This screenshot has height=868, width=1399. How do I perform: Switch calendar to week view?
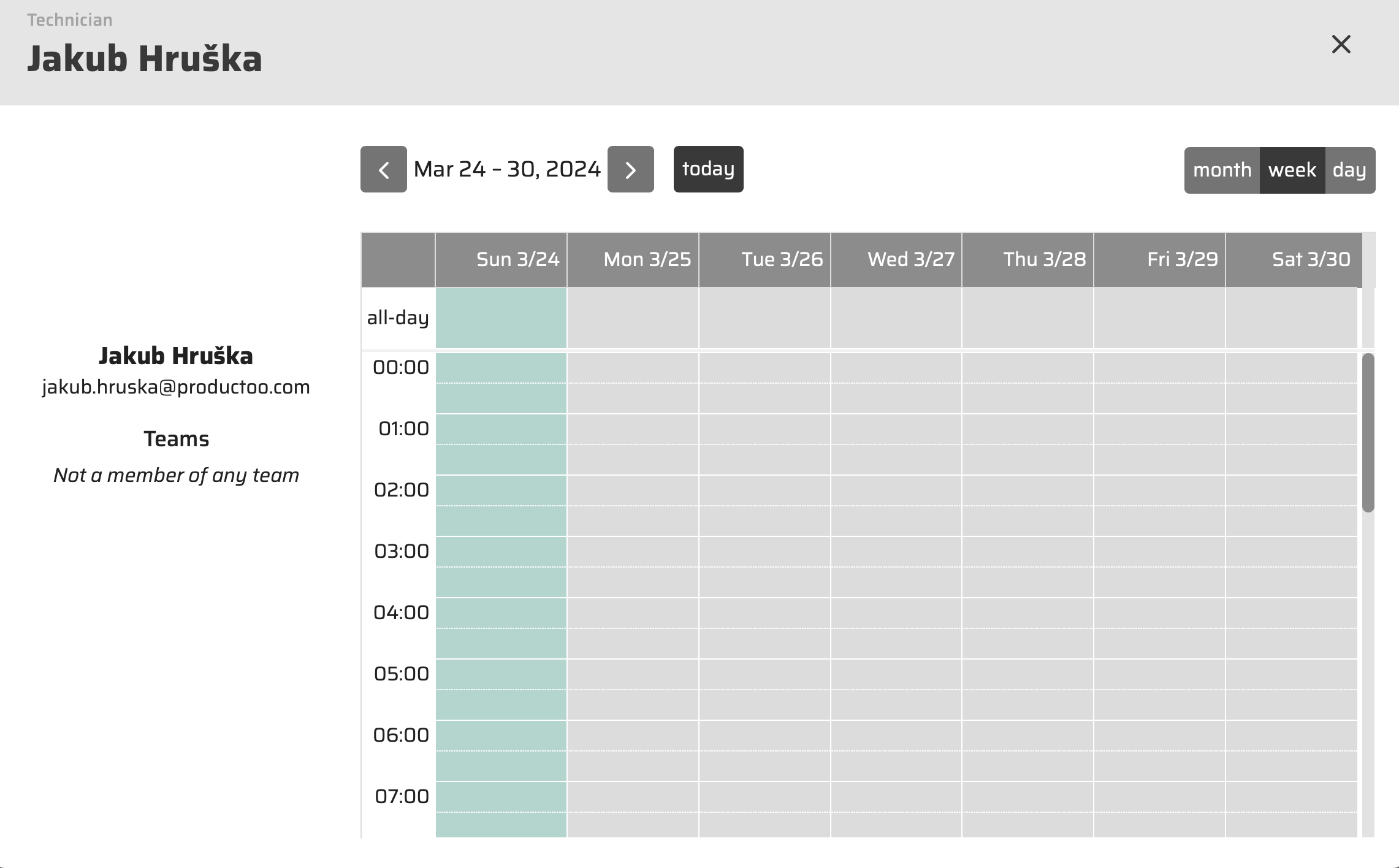click(x=1292, y=170)
